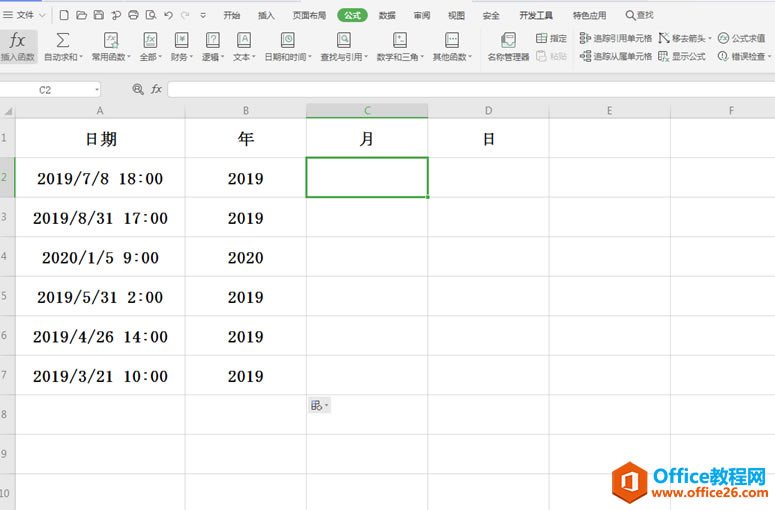The image size is (775, 510).
Task: Click the Print icon
Action: pyautogui.click(x=133, y=15)
